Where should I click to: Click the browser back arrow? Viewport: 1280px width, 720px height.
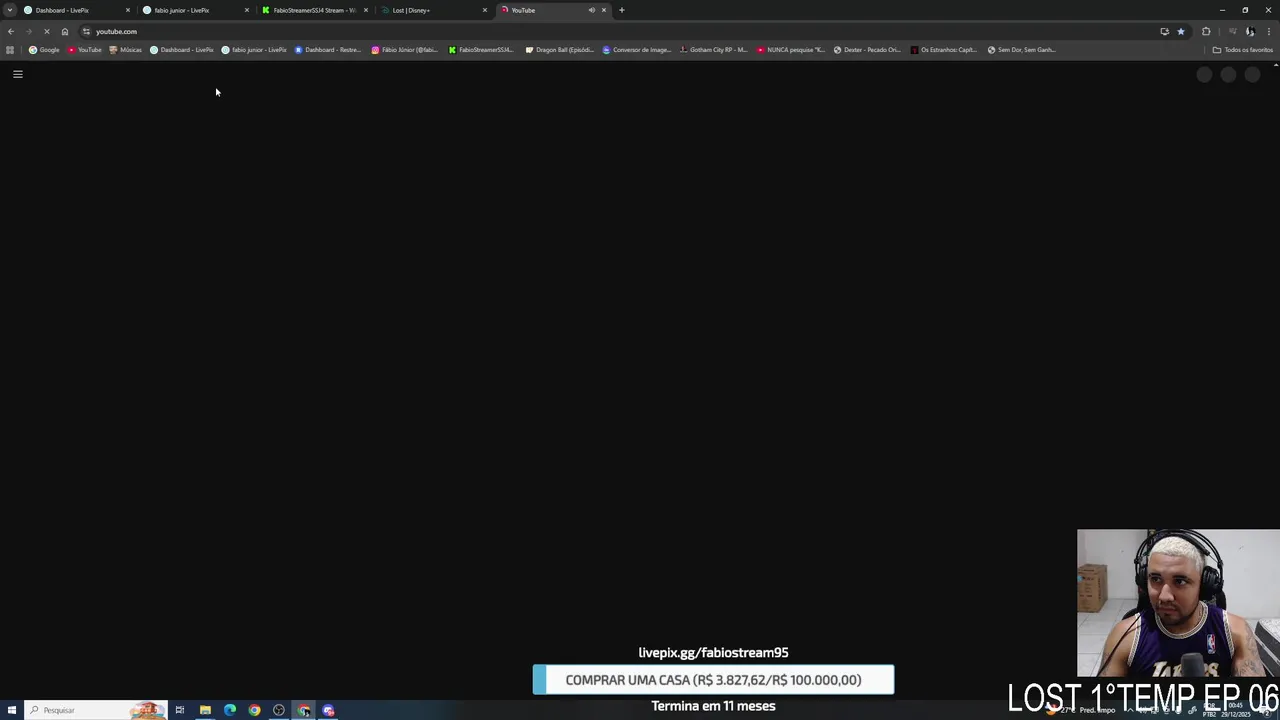(11, 31)
